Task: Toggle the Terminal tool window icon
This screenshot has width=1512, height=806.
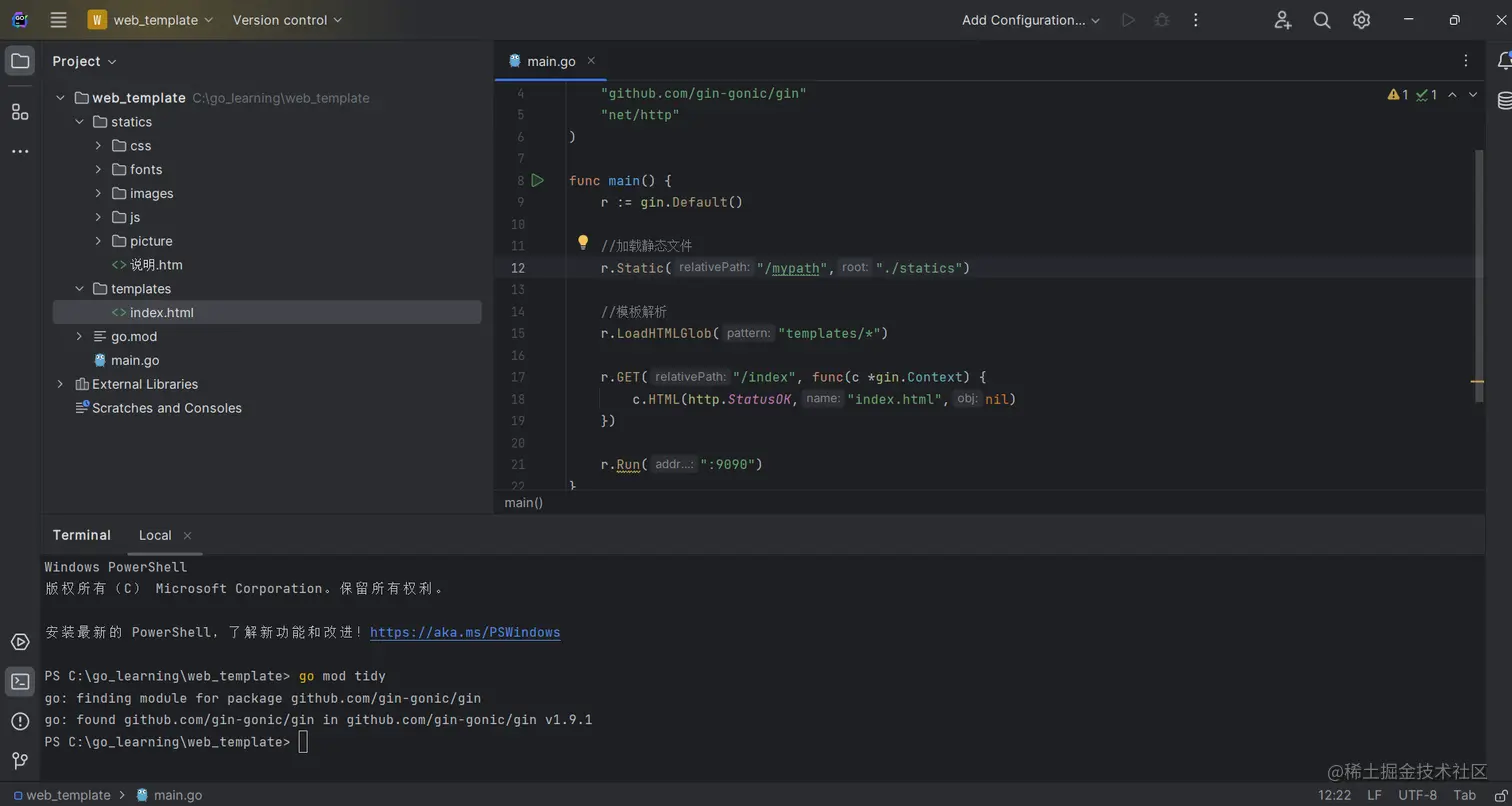Action: coord(20,682)
